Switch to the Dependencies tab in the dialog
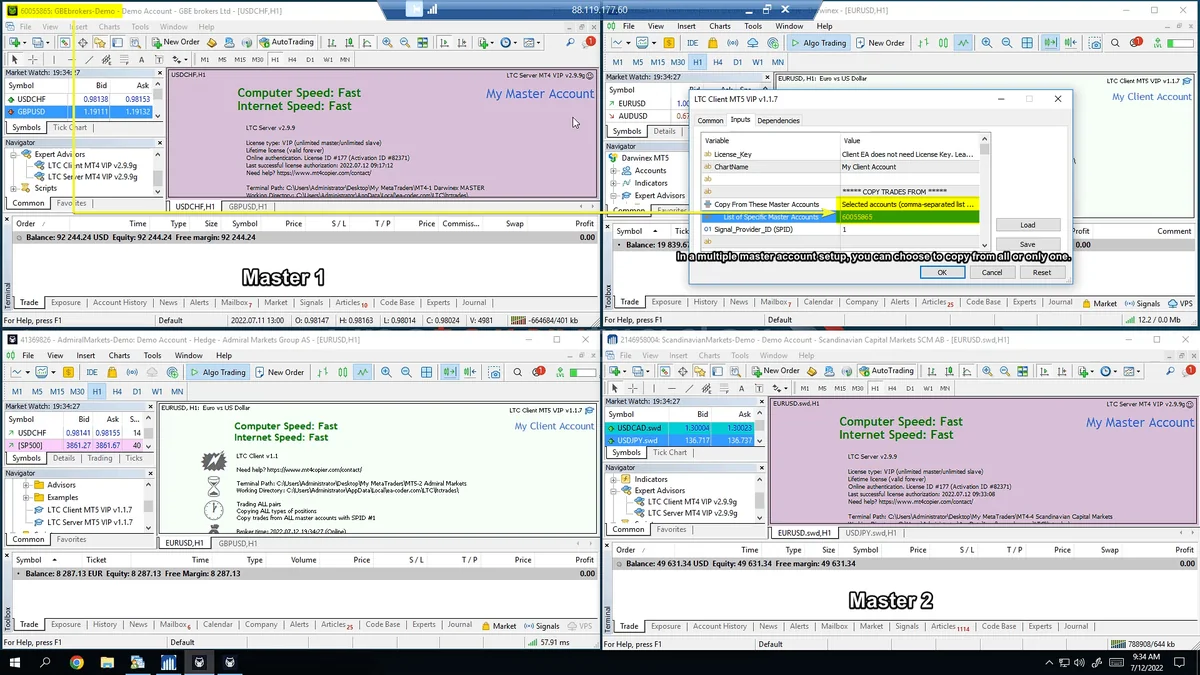 (778, 121)
